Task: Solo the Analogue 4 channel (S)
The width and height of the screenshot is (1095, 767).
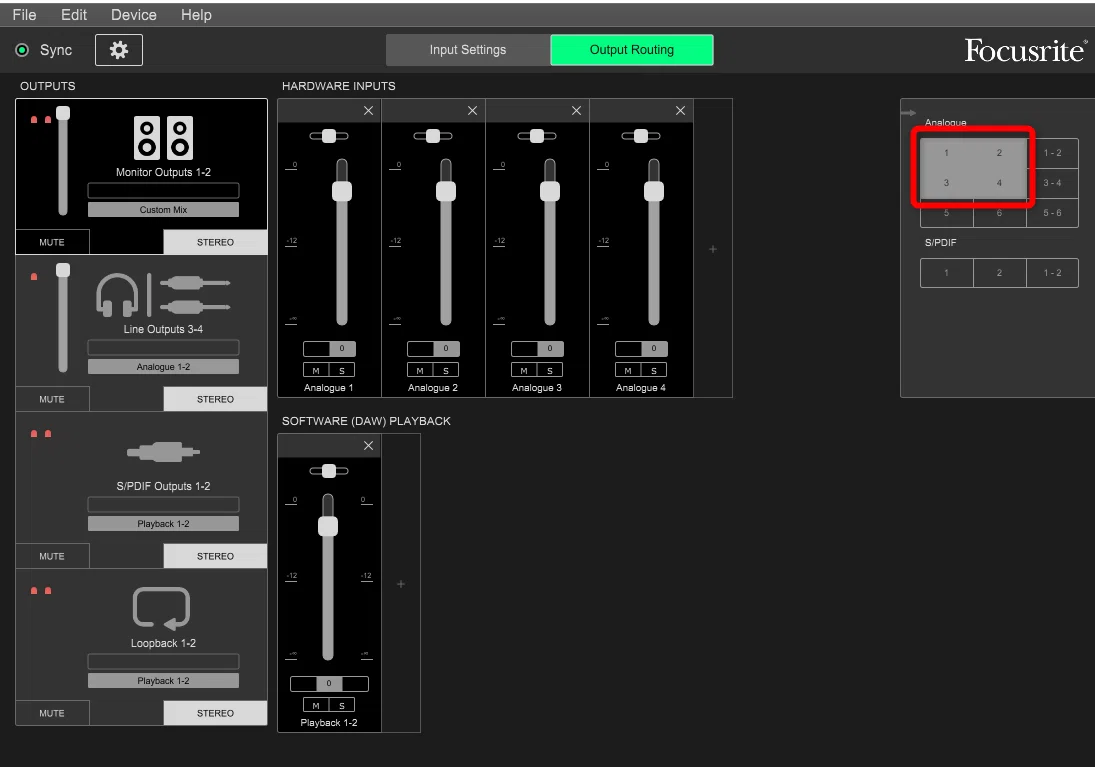Action: [654, 370]
